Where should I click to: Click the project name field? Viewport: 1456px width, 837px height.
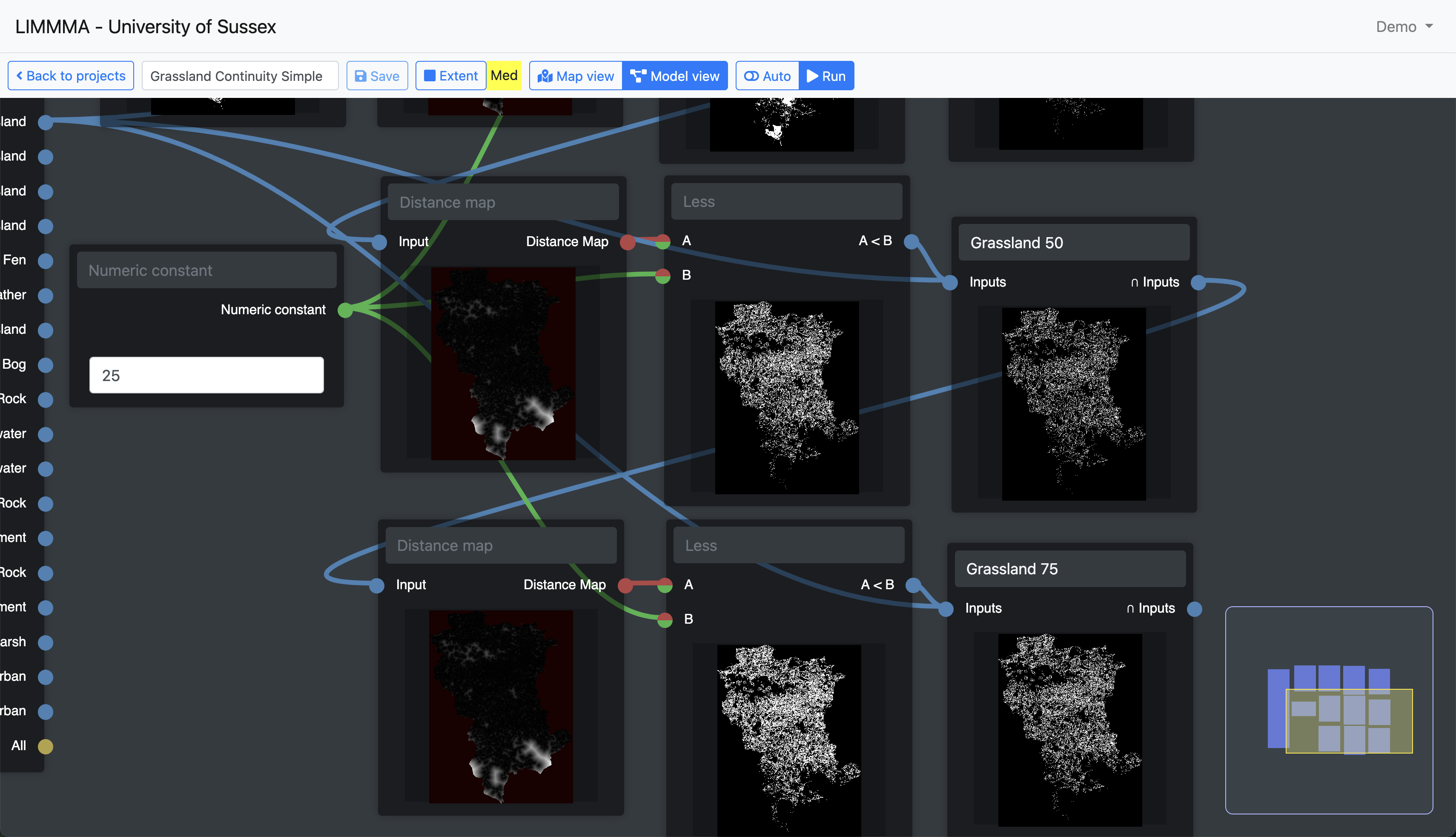click(240, 76)
